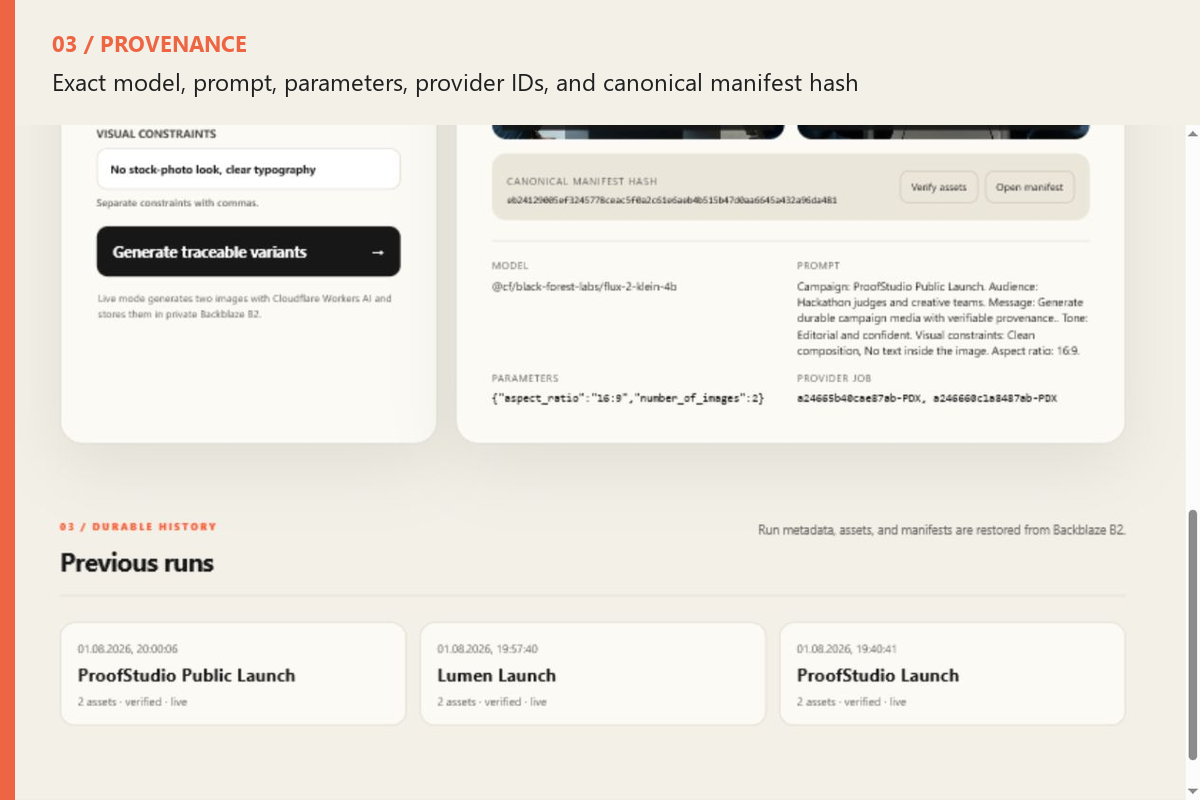
Task: Click the Generate traceable variants button
Action: pos(248,252)
